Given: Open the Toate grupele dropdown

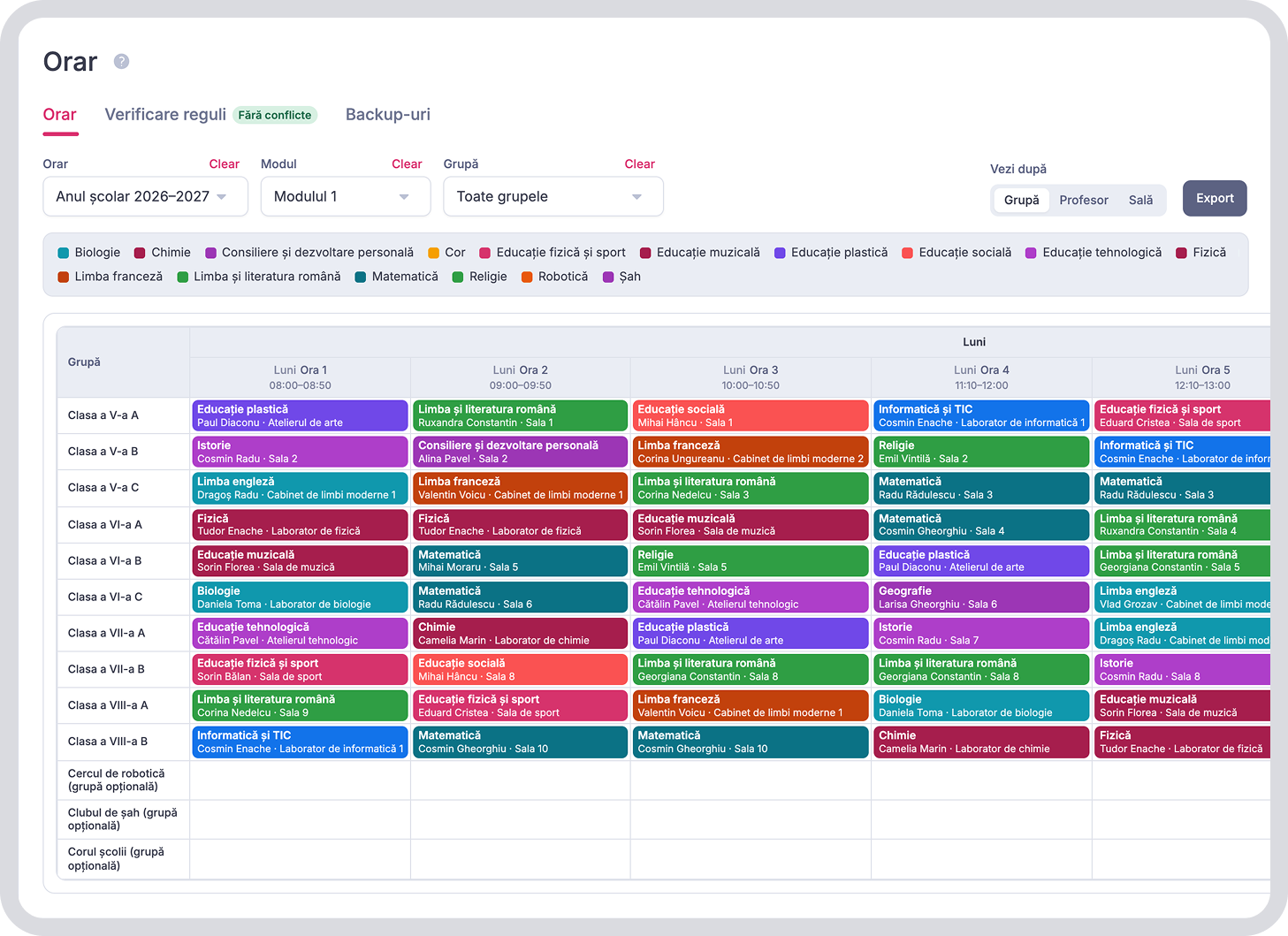Looking at the screenshot, I should coord(553,196).
